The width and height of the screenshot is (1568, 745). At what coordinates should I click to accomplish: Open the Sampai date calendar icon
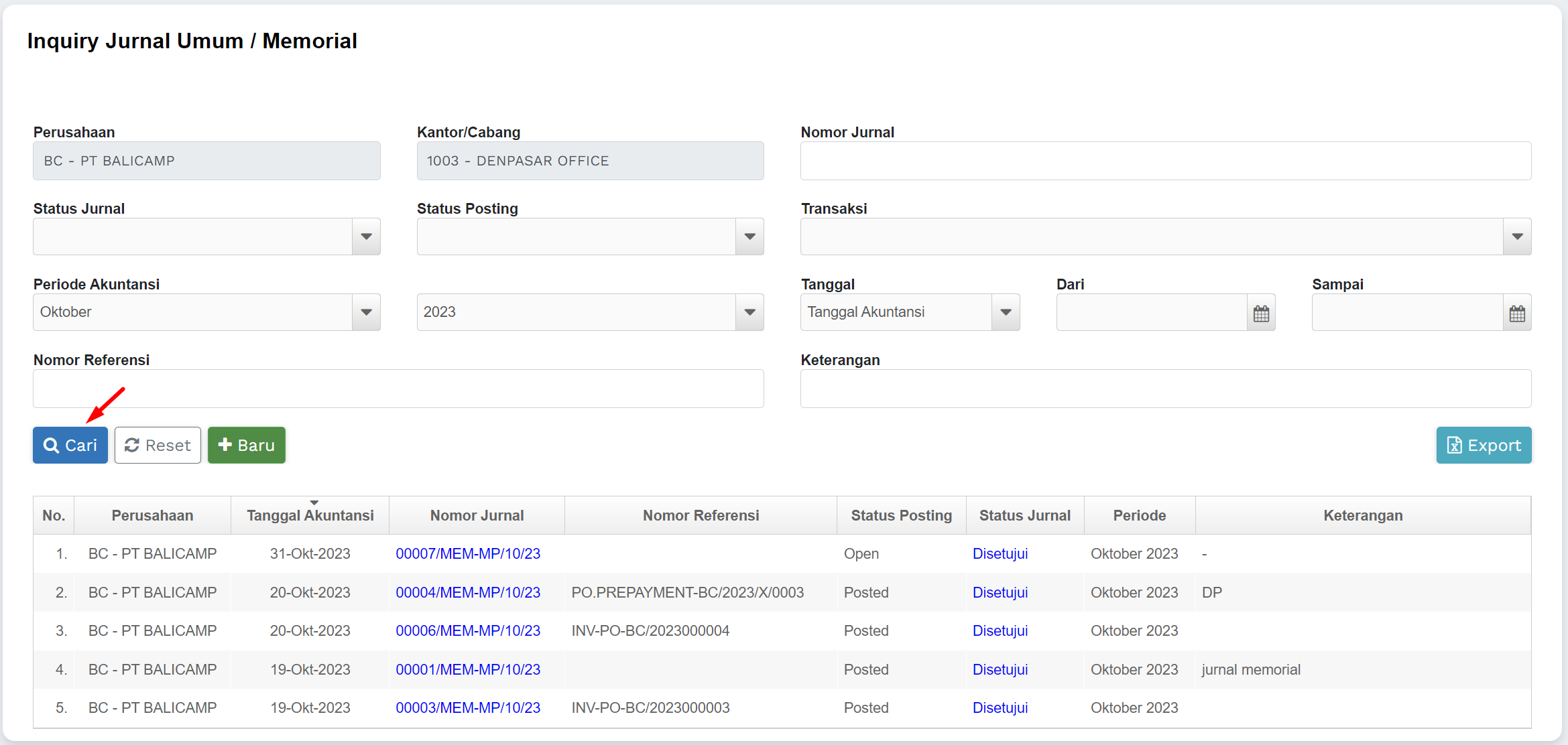click(1517, 313)
